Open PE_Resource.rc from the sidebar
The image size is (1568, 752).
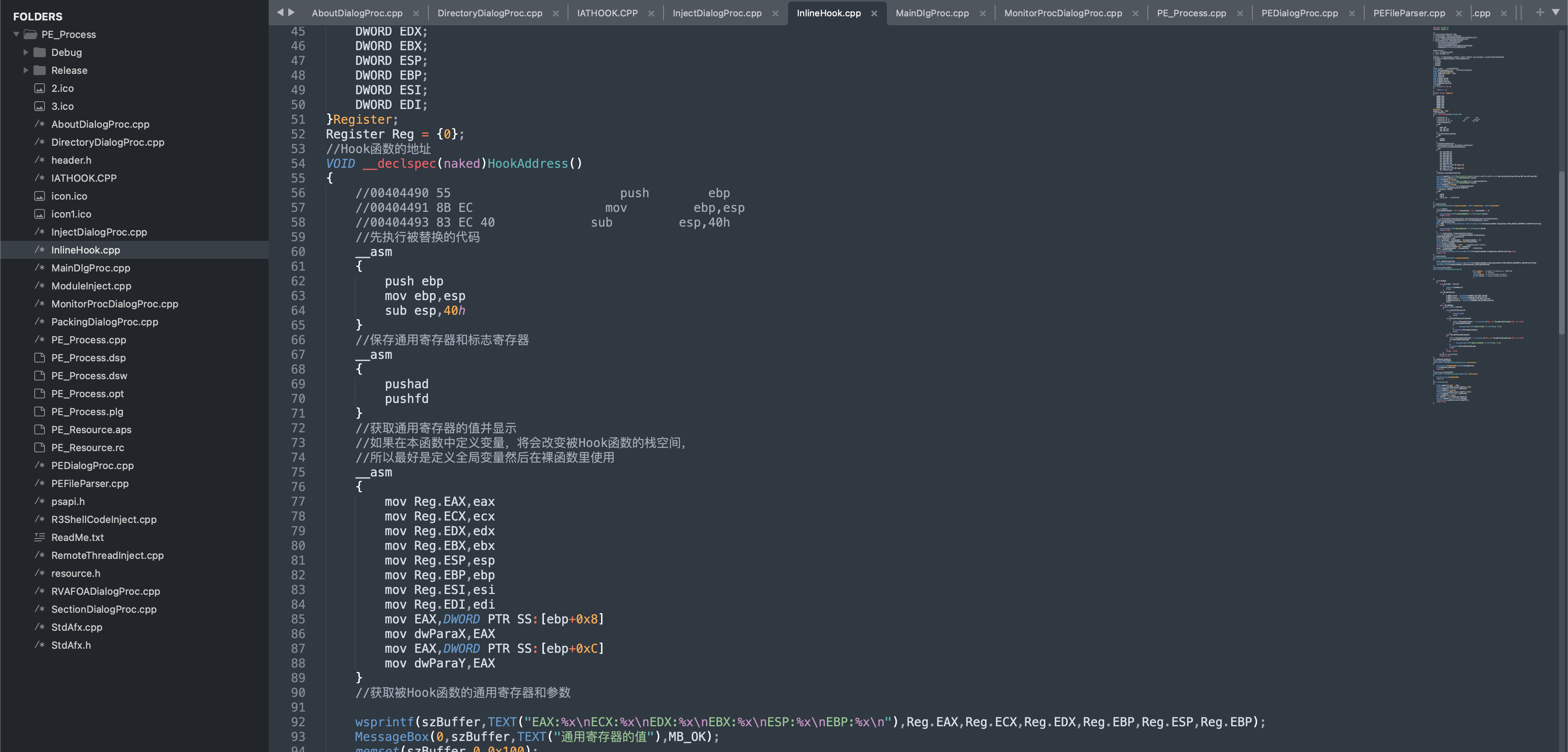click(88, 448)
